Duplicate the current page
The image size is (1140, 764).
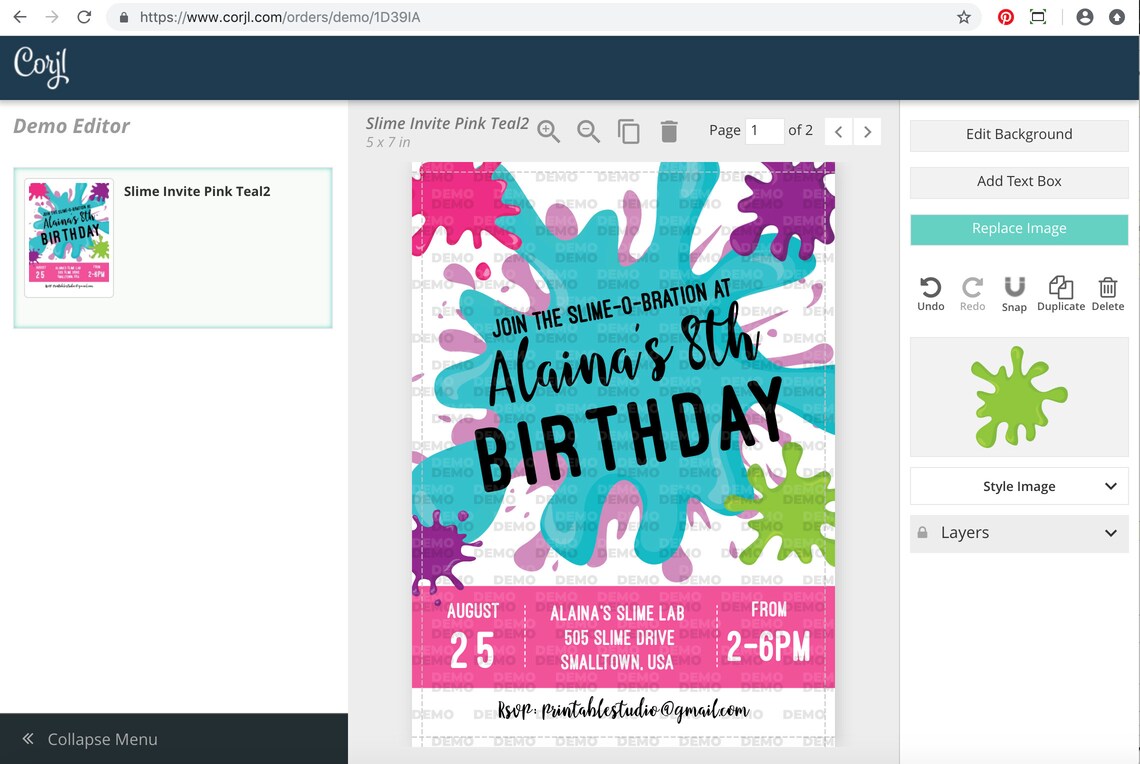coord(629,131)
